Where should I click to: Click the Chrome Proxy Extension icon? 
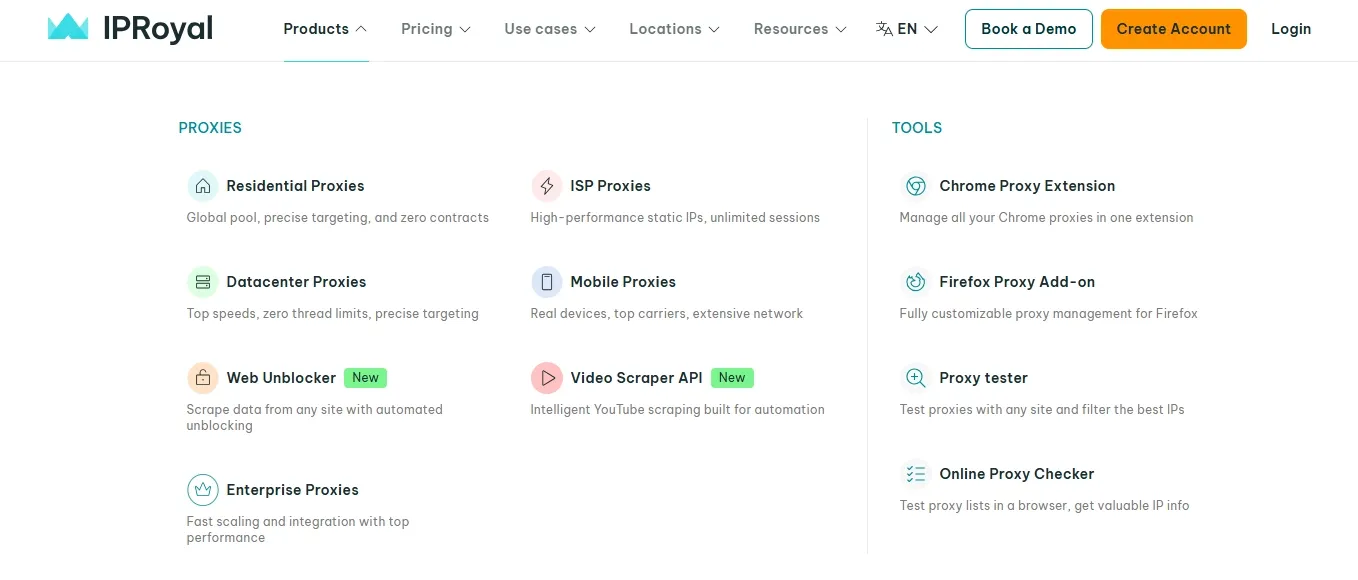[x=915, y=186]
